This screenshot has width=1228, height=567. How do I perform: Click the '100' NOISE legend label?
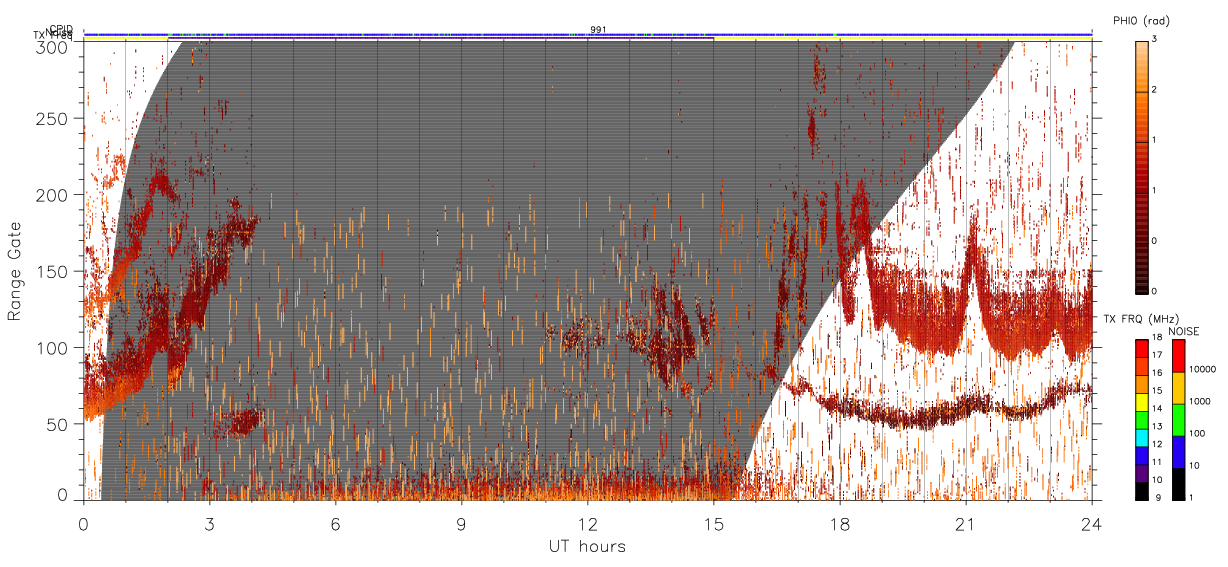tap(1198, 435)
